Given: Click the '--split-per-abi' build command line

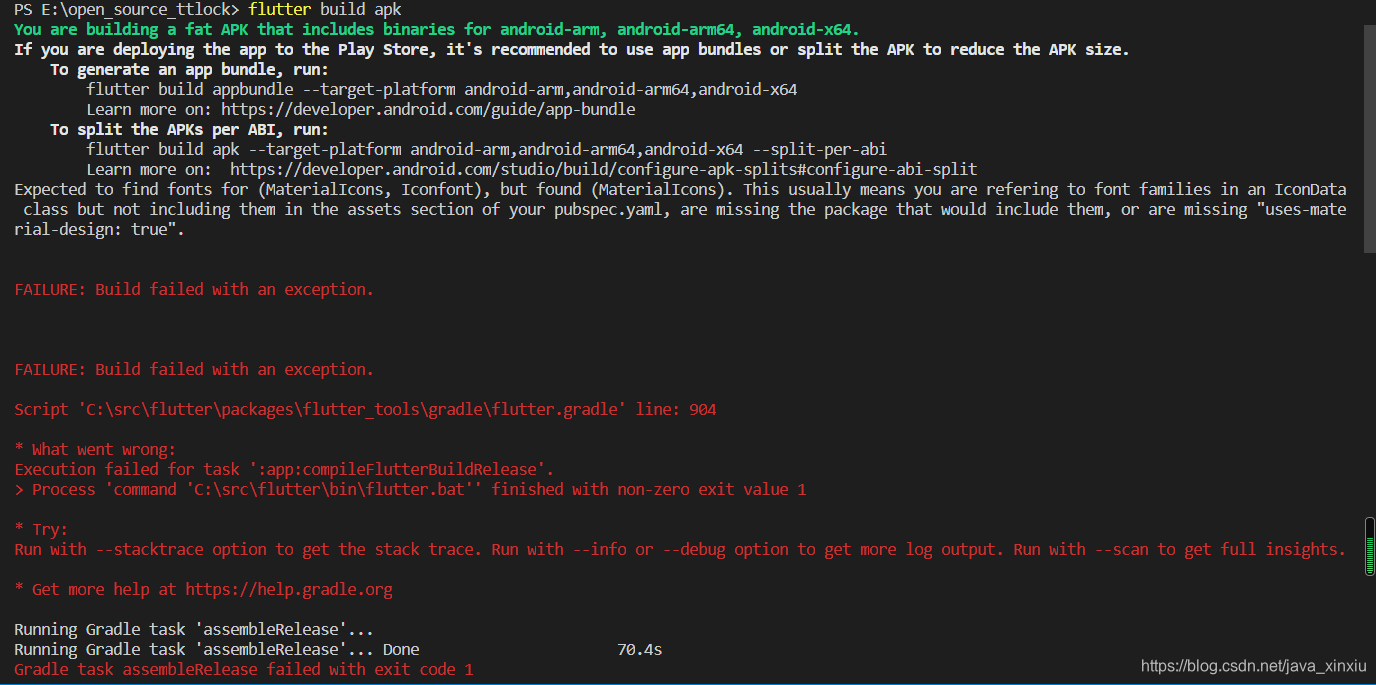Looking at the screenshot, I should pyautogui.click(x=487, y=149).
